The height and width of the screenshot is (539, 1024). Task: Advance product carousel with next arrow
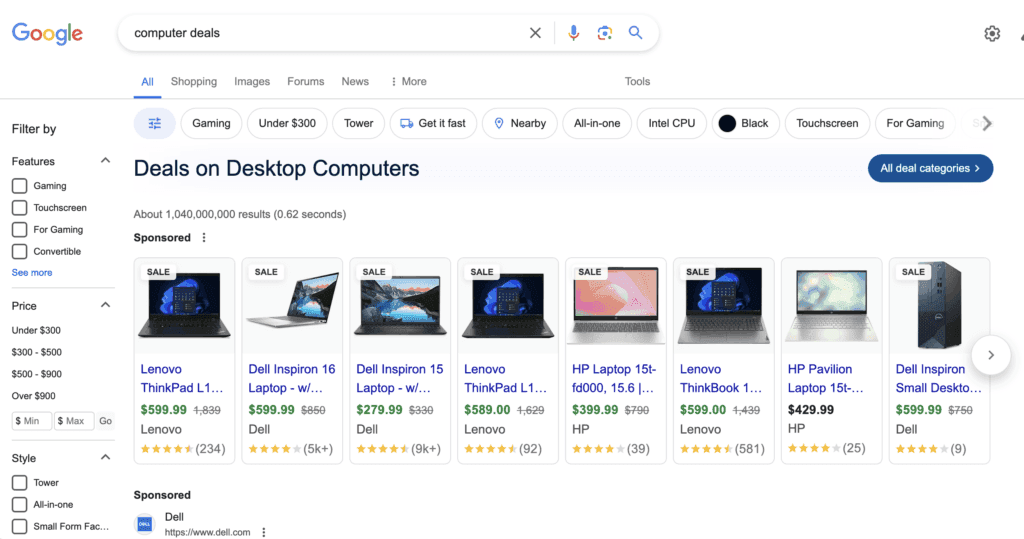point(991,355)
